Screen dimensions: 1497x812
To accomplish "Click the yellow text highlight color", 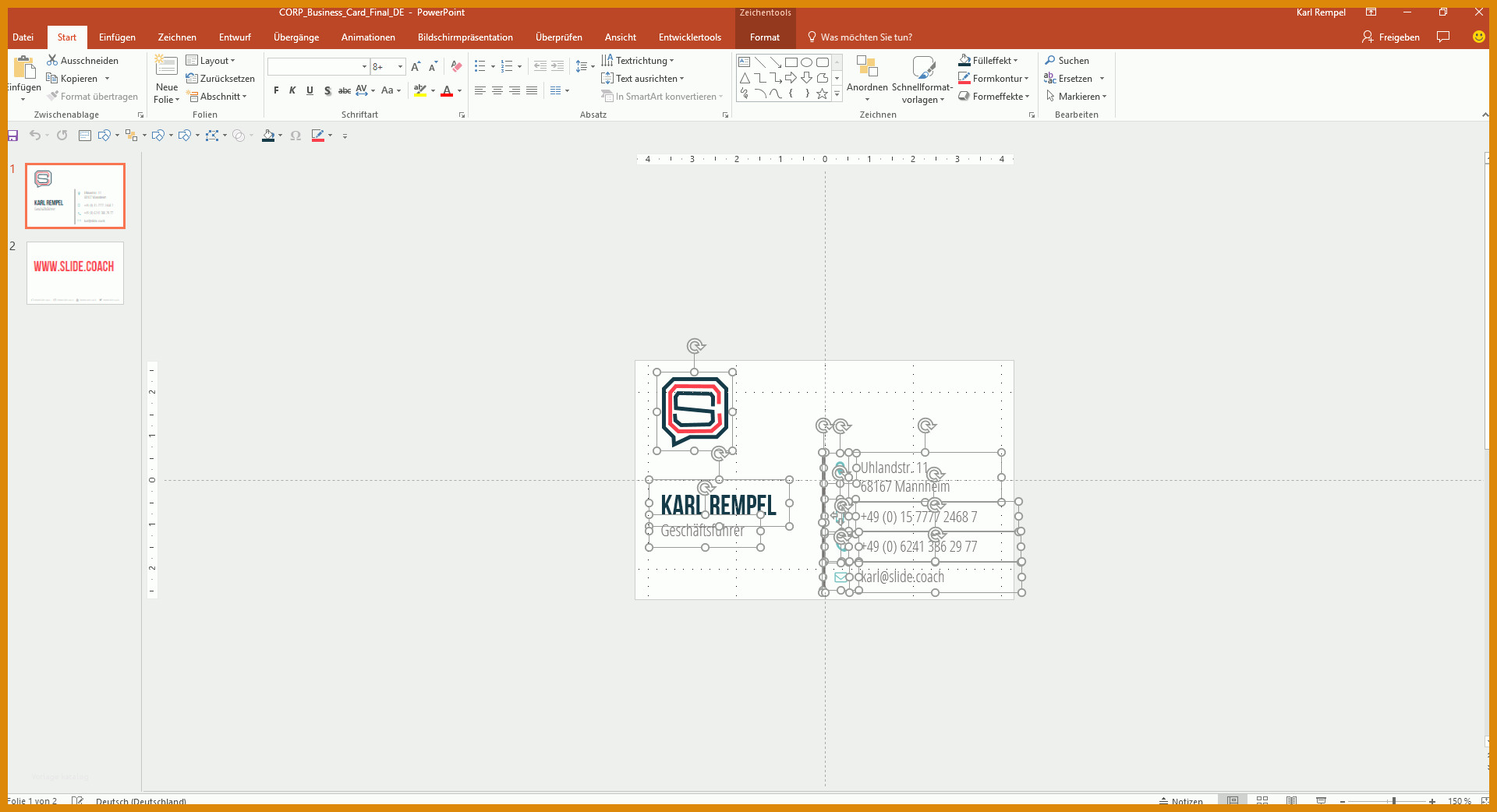I will click(420, 91).
